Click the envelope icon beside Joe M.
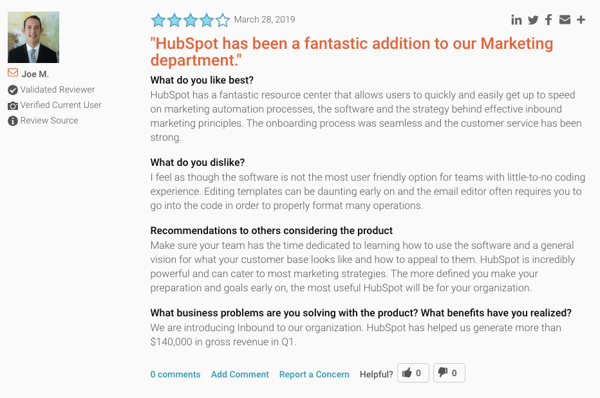Viewport: 600px width, 398px height. pyautogui.click(x=13, y=72)
